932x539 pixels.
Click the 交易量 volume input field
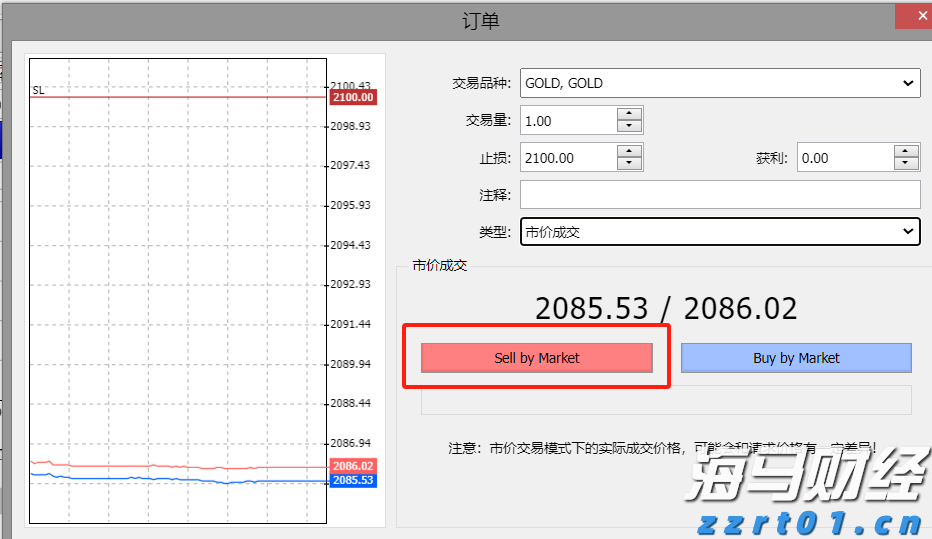pos(567,121)
